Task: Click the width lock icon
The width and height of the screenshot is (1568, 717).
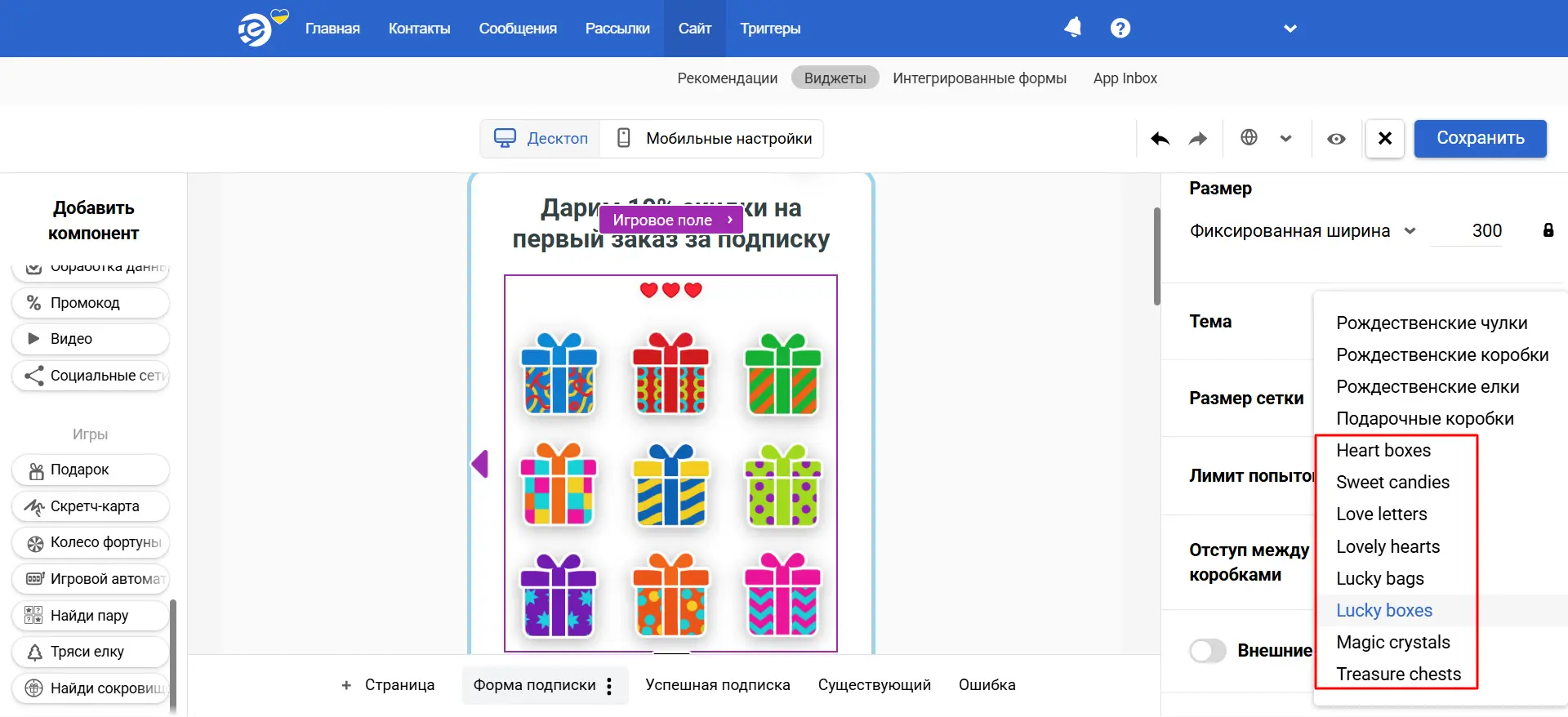Action: tap(1548, 230)
